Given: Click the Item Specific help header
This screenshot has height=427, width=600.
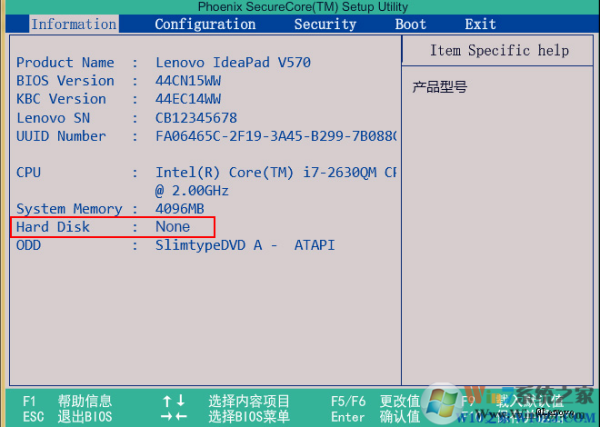Looking at the screenshot, I should pos(499,51).
